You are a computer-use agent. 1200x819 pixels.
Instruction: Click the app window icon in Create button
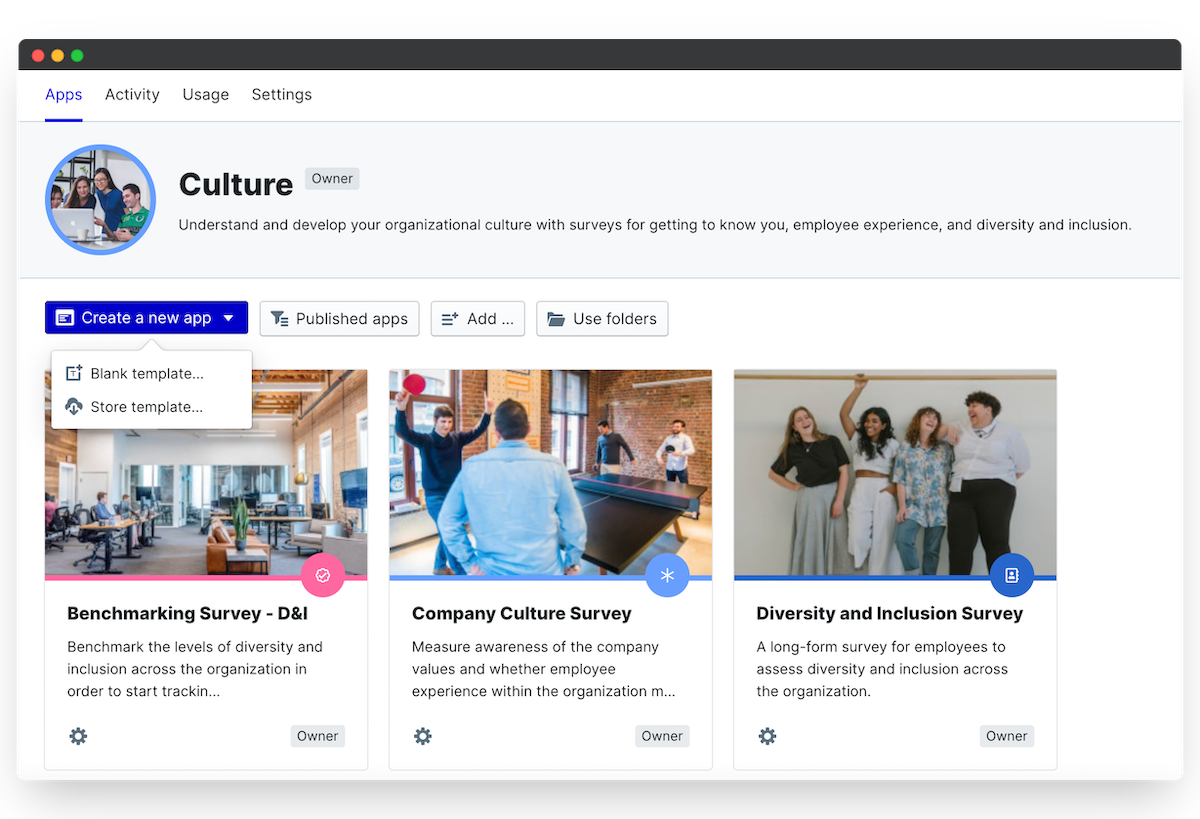click(x=65, y=318)
